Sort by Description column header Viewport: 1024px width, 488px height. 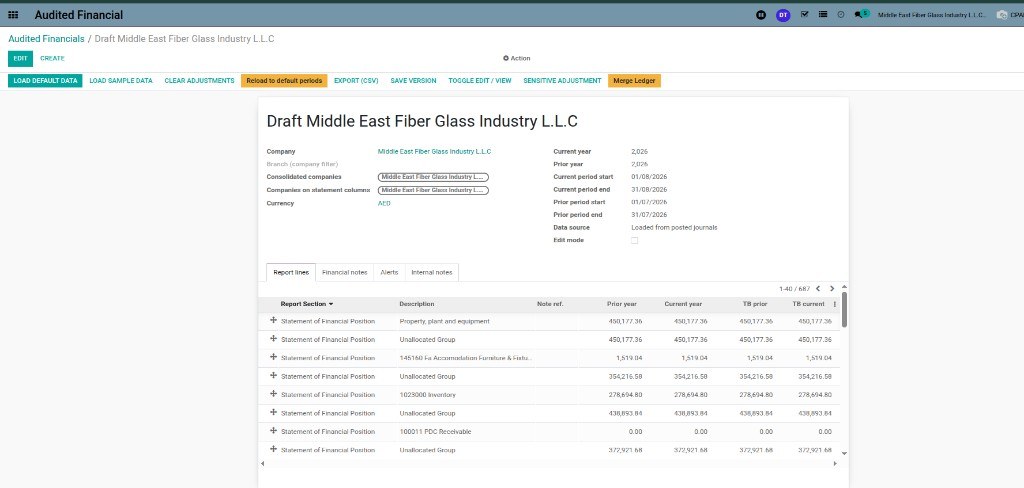[x=417, y=304]
